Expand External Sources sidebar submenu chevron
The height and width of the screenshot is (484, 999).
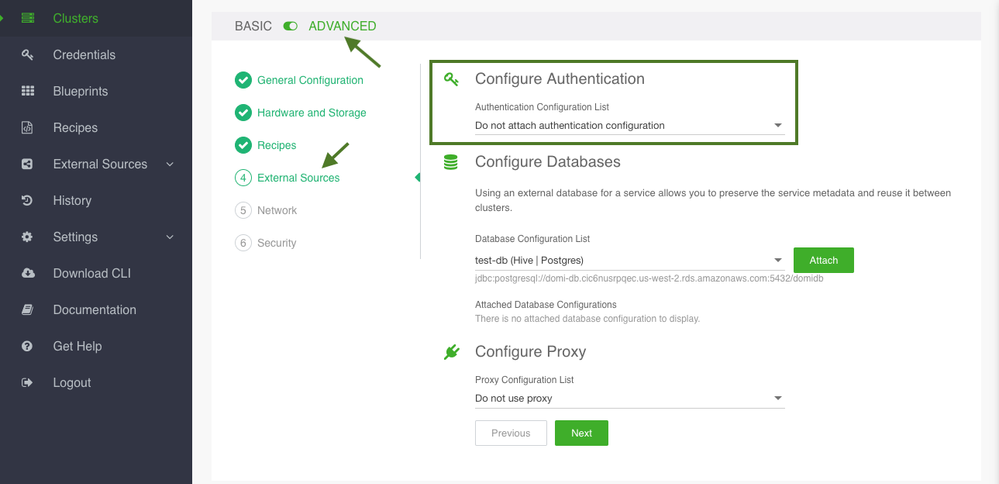(x=169, y=164)
